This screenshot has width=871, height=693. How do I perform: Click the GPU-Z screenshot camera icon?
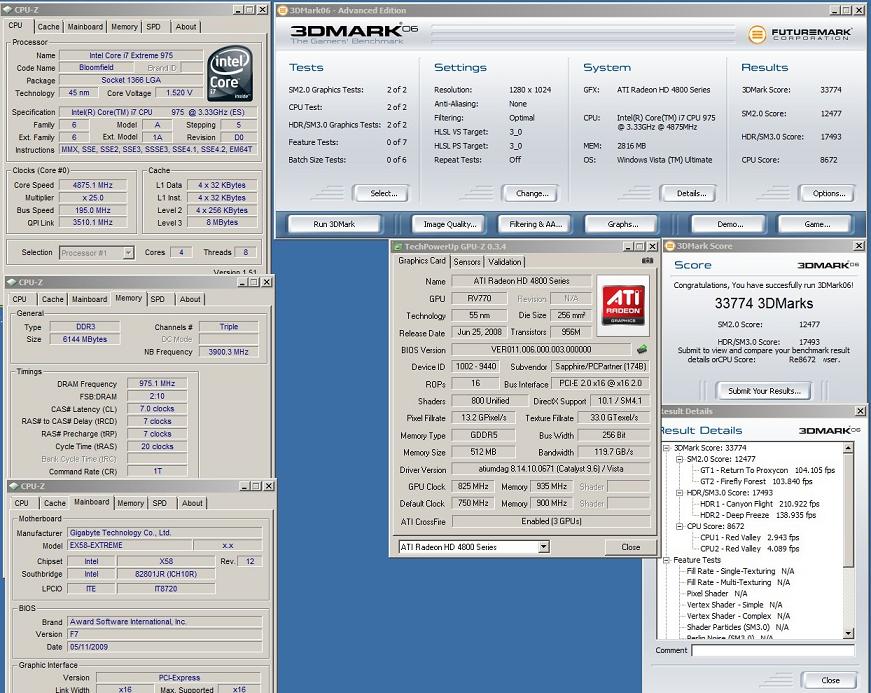(x=647, y=260)
